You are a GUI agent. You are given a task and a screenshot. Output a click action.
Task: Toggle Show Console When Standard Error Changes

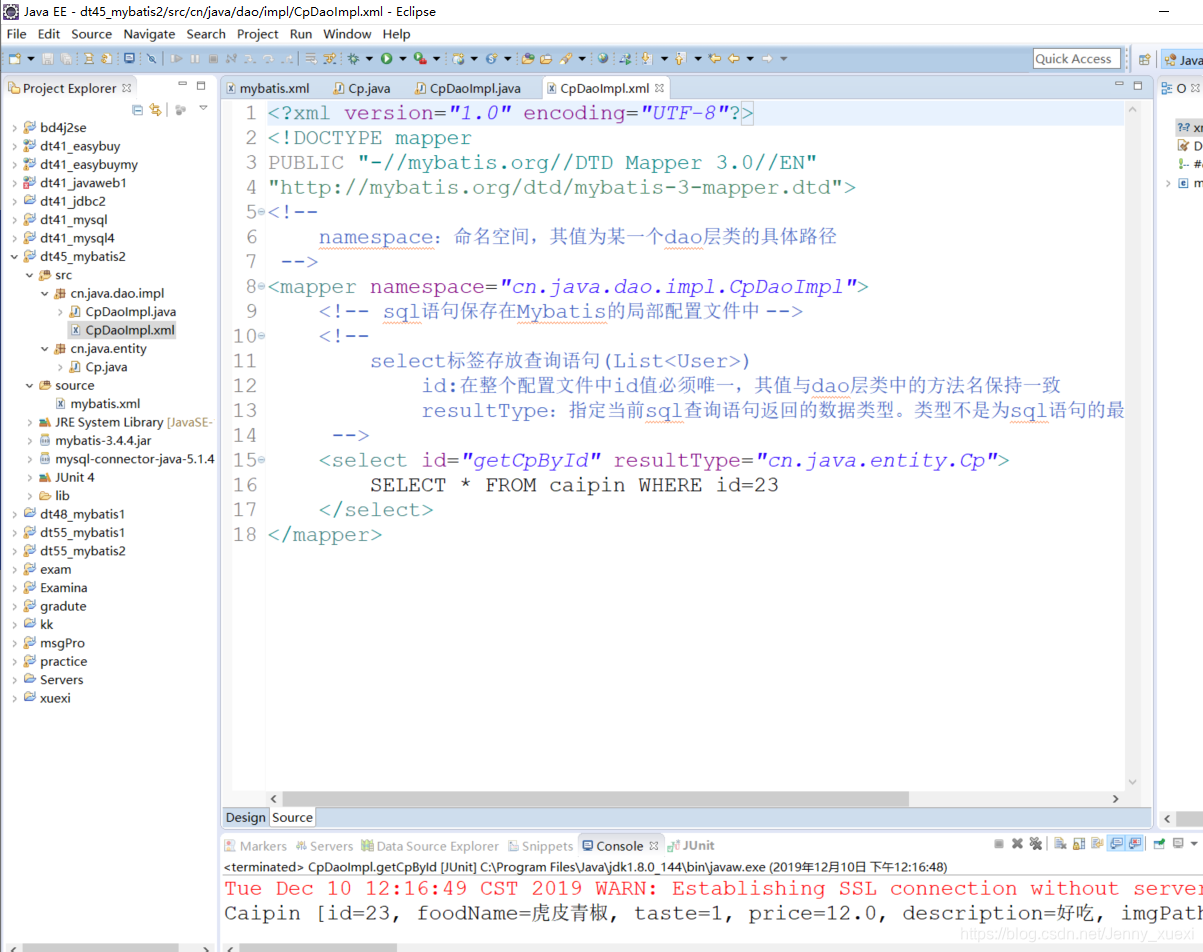pyautogui.click(x=1135, y=845)
